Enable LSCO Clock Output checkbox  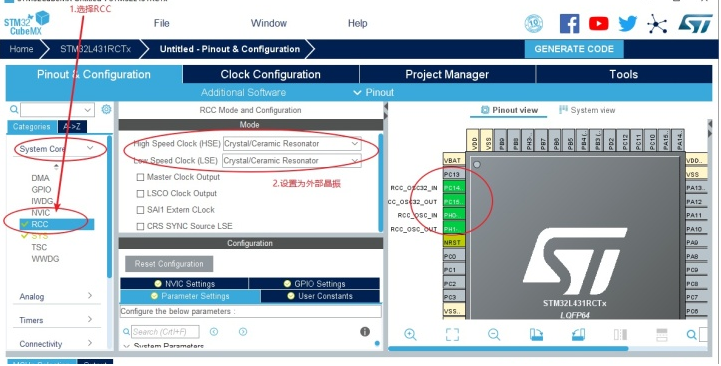click(x=140, y=194)
